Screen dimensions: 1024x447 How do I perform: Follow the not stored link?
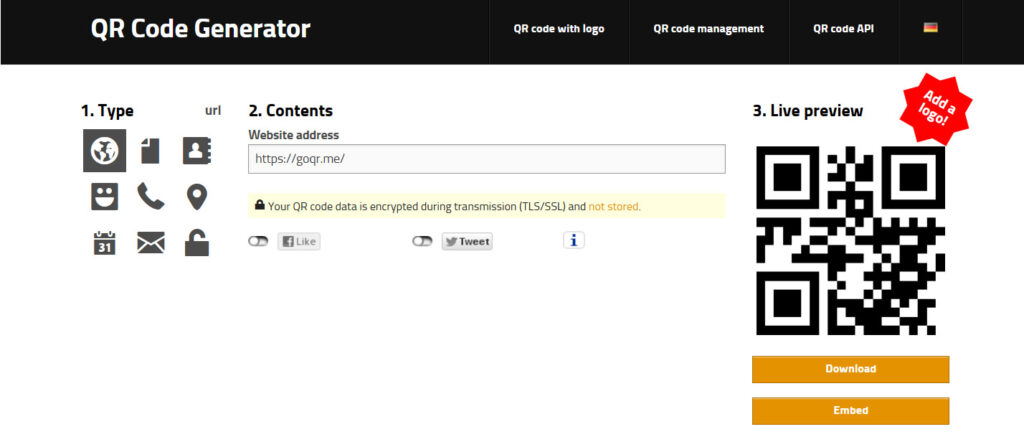point(615,207)
